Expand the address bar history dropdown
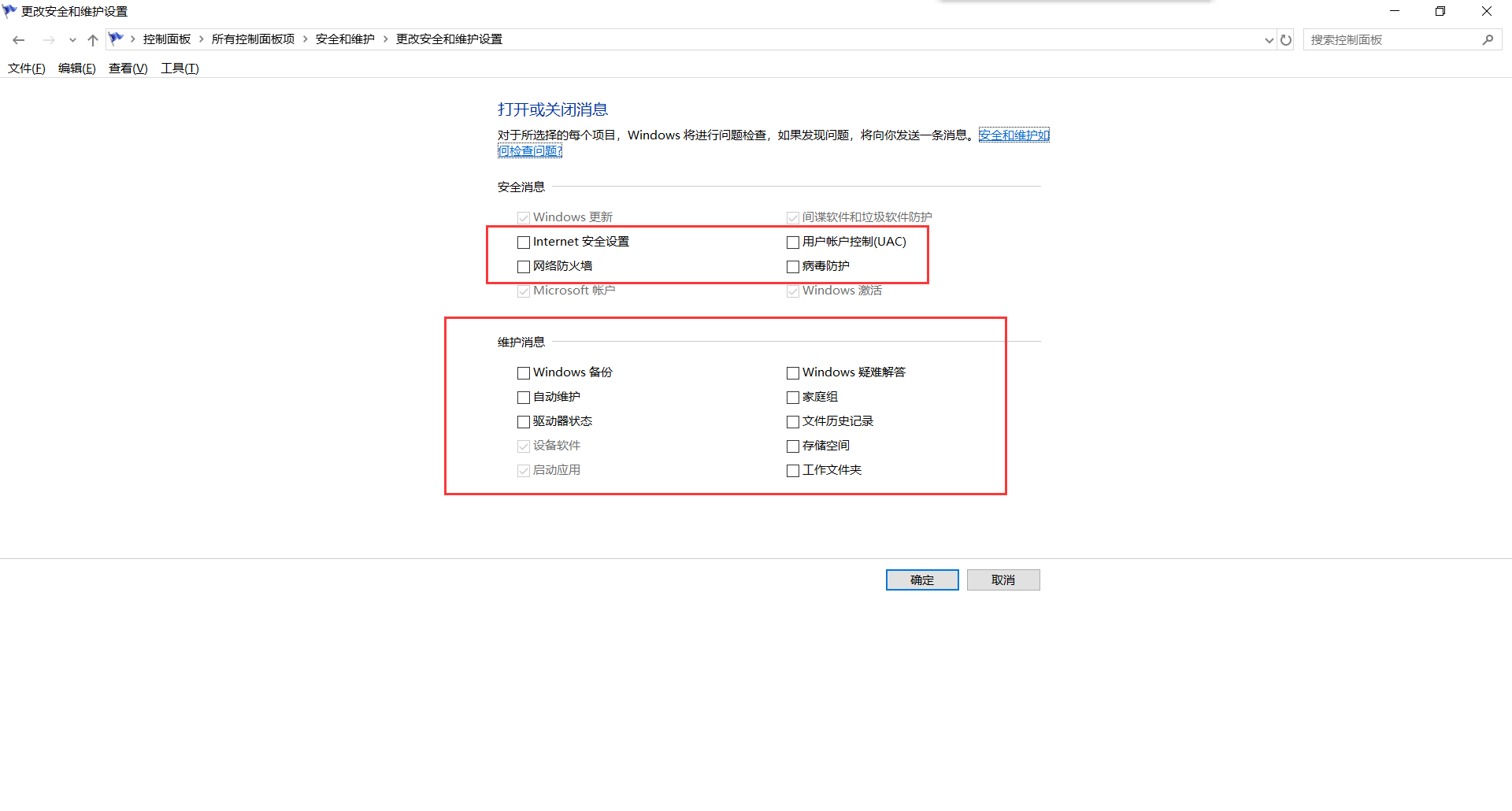This screenshot has width=1512, height=811. pos(1269,39)
